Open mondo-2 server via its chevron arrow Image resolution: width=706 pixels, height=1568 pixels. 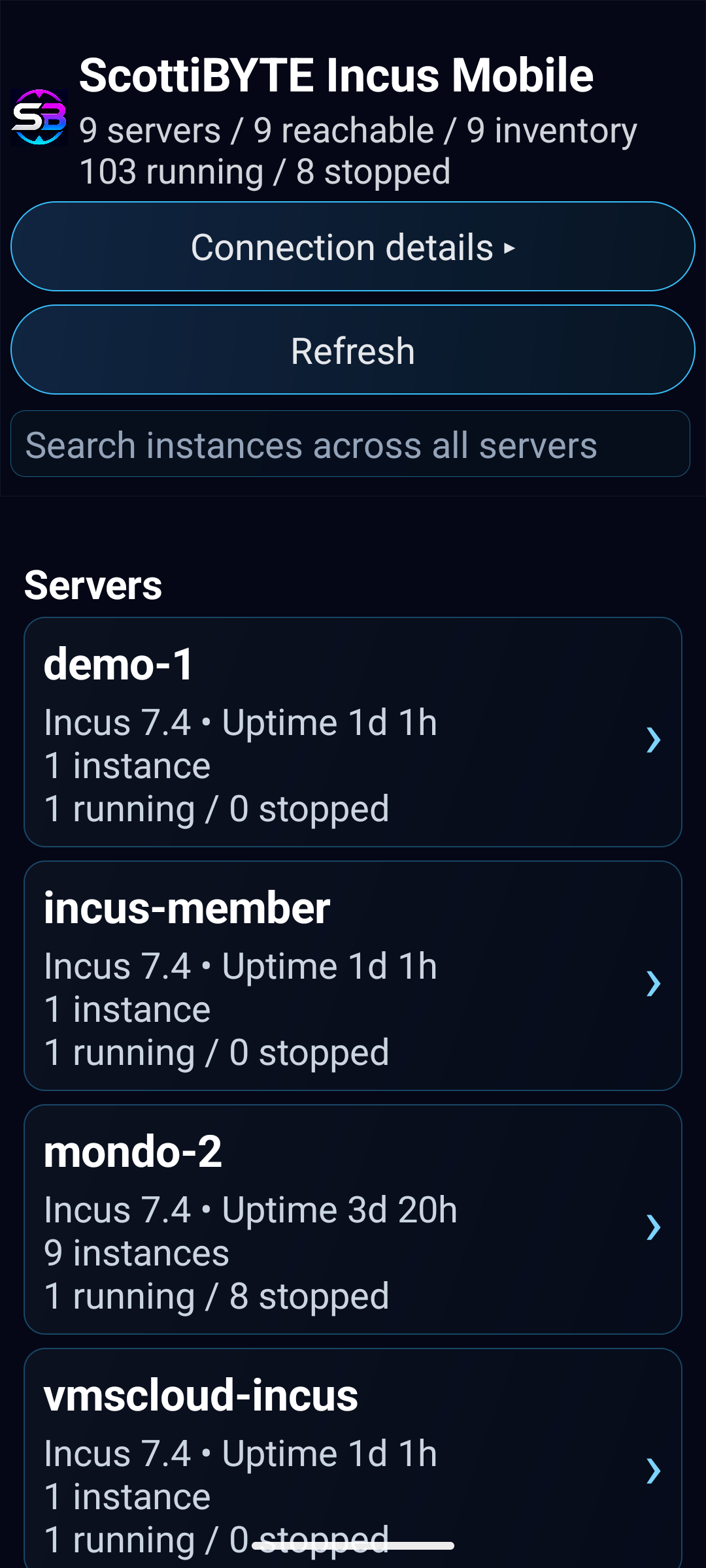(x=653, y=1227)
